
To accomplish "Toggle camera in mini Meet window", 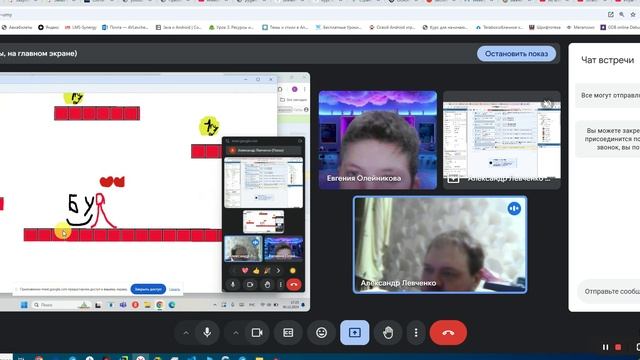I will click(x=250, y=284).
